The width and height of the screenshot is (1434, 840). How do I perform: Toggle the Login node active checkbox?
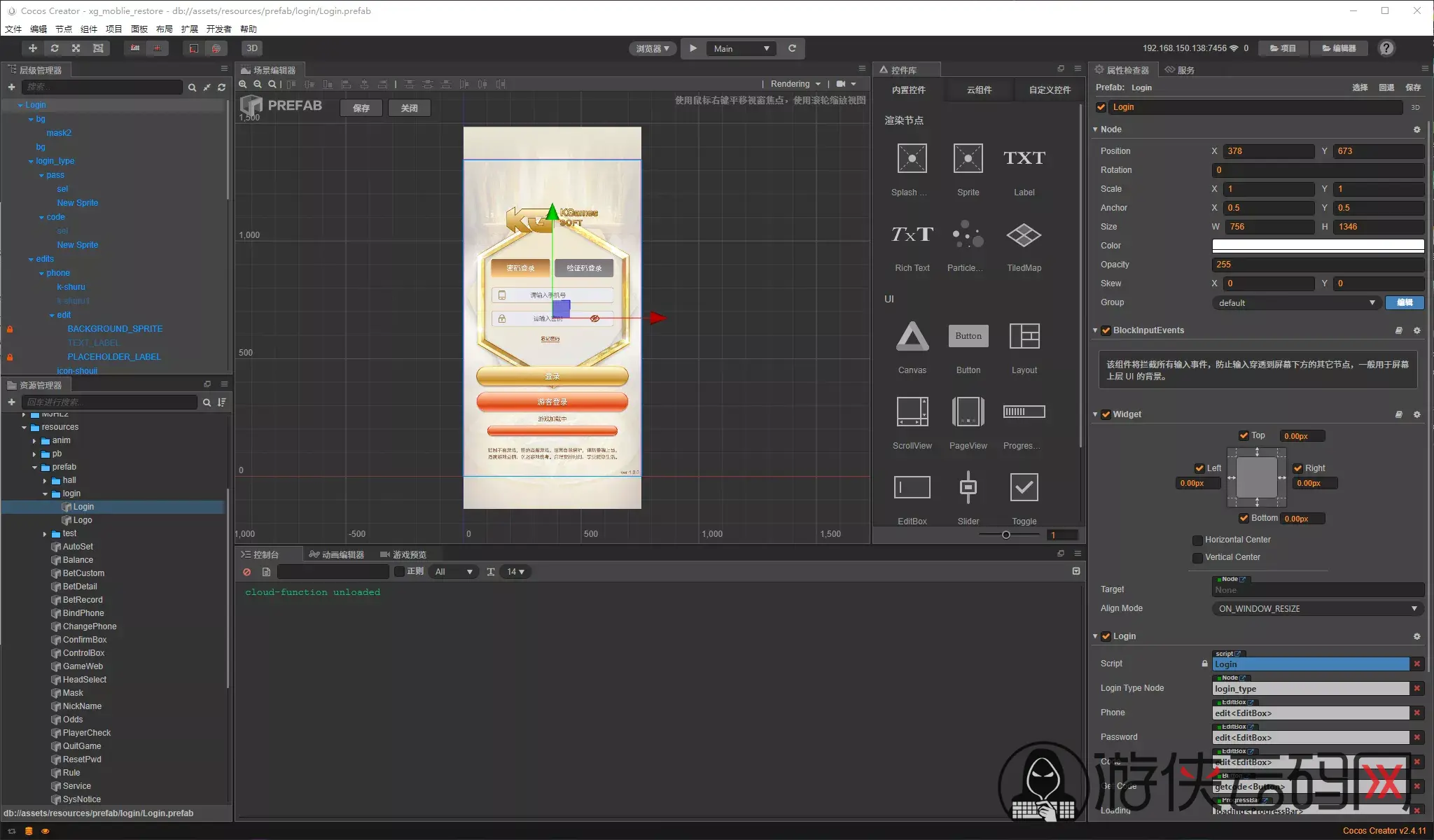pyautogui.click(x=1101, y=107)
